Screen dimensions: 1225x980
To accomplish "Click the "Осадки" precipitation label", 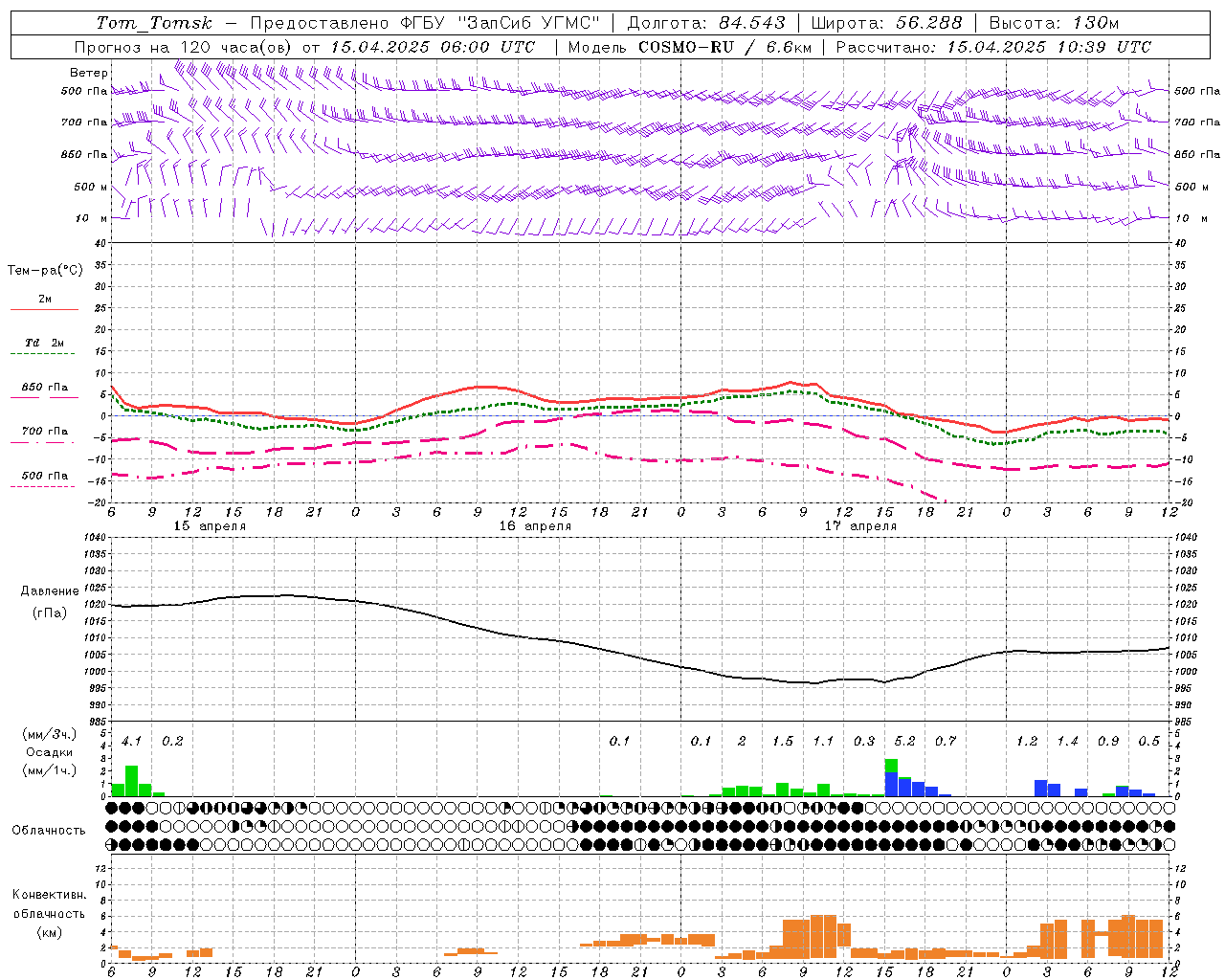I will tap(48, 753).
